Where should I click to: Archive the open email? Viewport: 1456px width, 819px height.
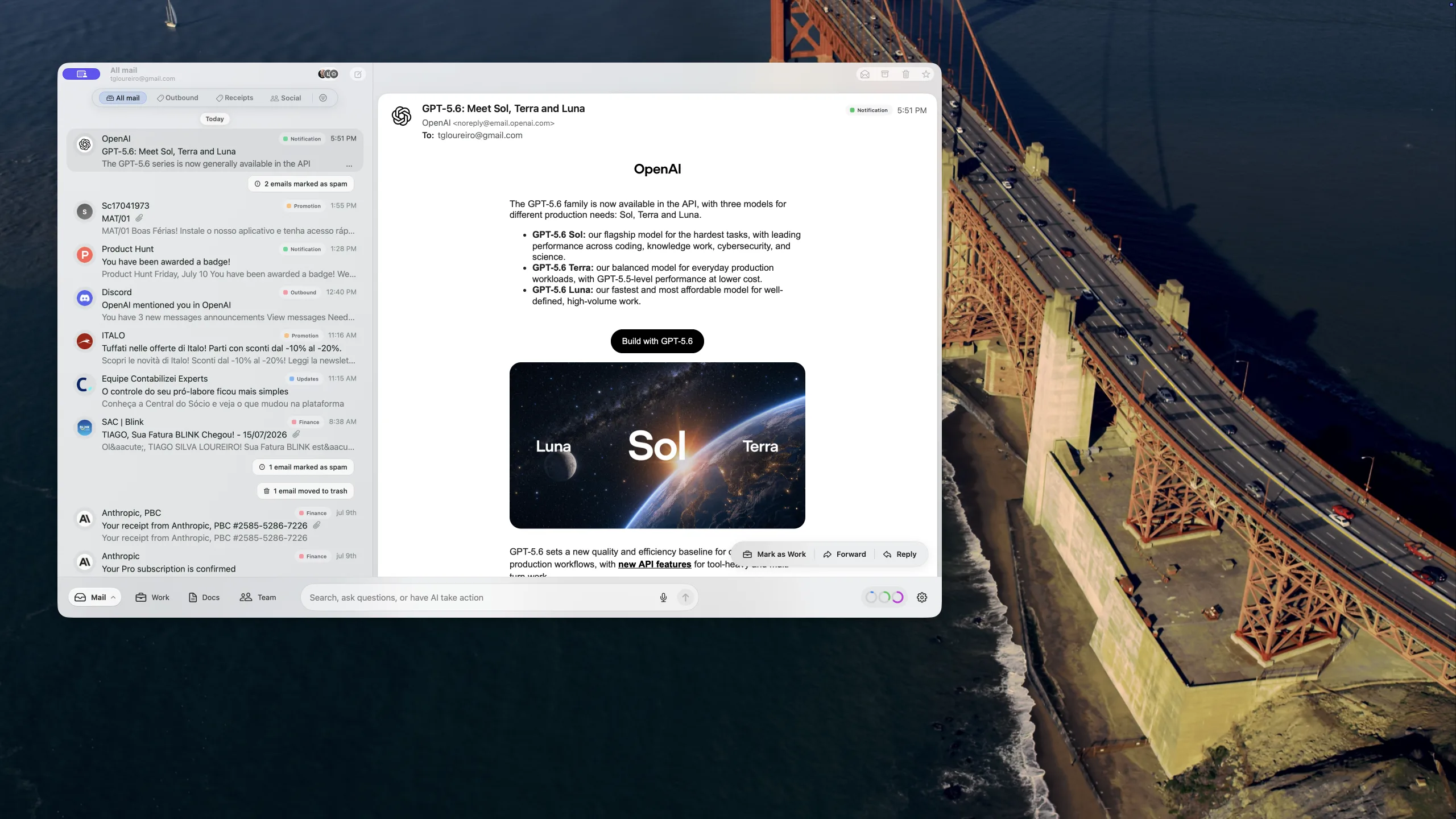[885, 74]
